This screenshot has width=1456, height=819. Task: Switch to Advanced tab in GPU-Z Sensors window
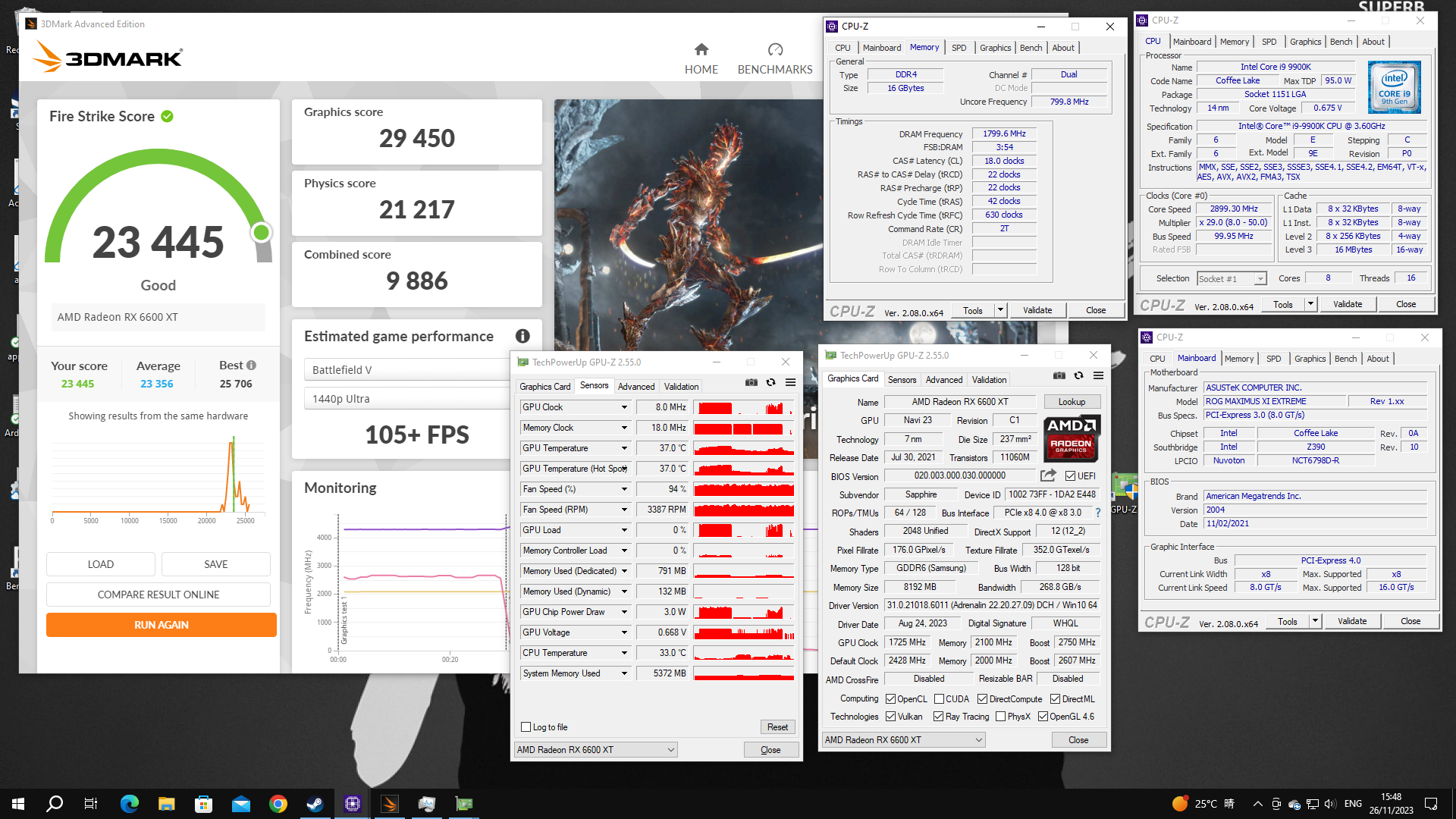tap(635, 387)
